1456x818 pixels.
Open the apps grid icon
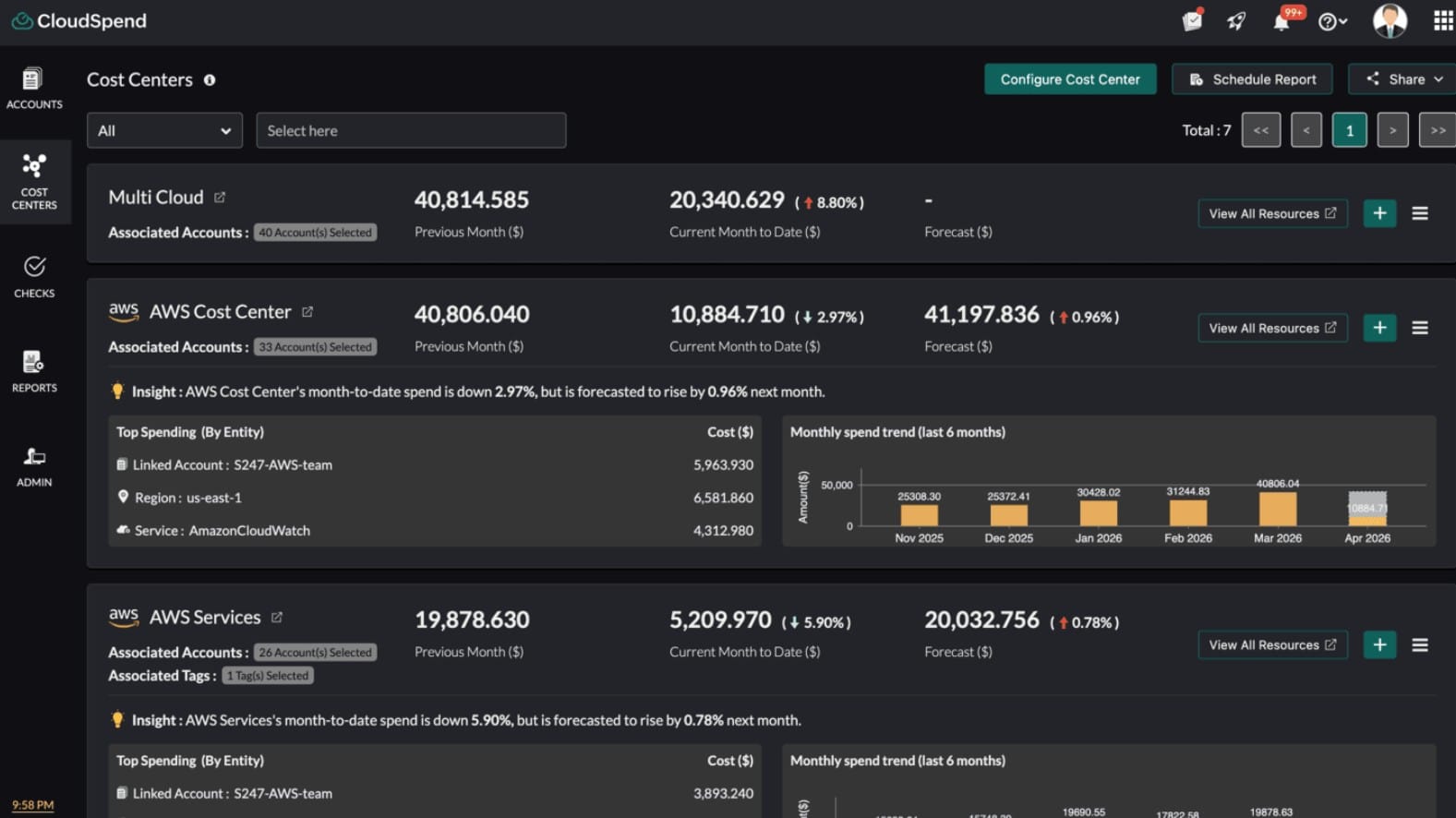pyautogui.click(x=1443, y=20)
